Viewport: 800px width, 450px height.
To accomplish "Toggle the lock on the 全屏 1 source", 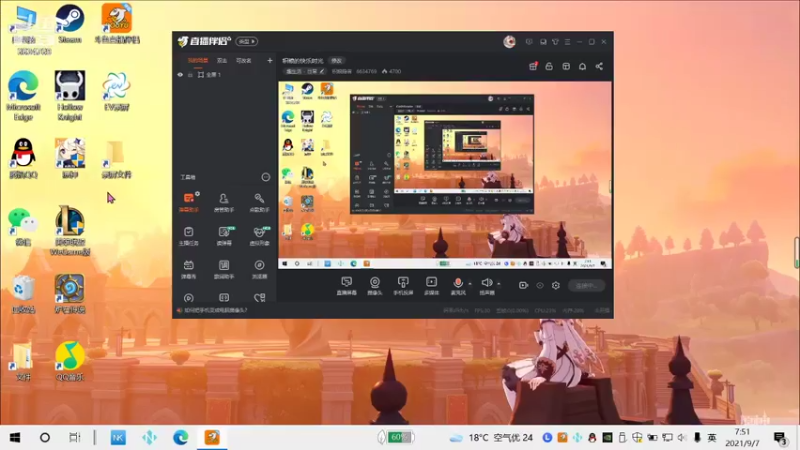I will (190, 75).
